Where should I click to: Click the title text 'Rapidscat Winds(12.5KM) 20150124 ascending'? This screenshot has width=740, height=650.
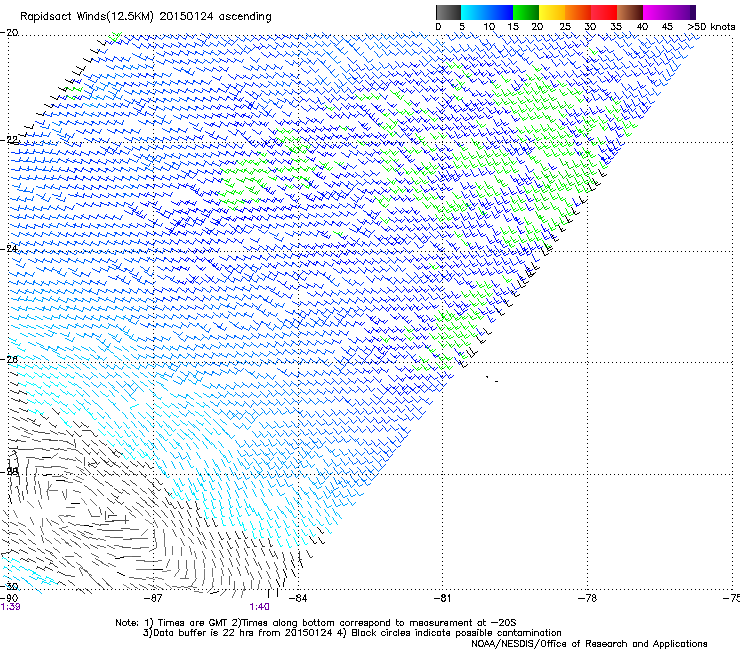pyautogui.click(x=146, y=17)
